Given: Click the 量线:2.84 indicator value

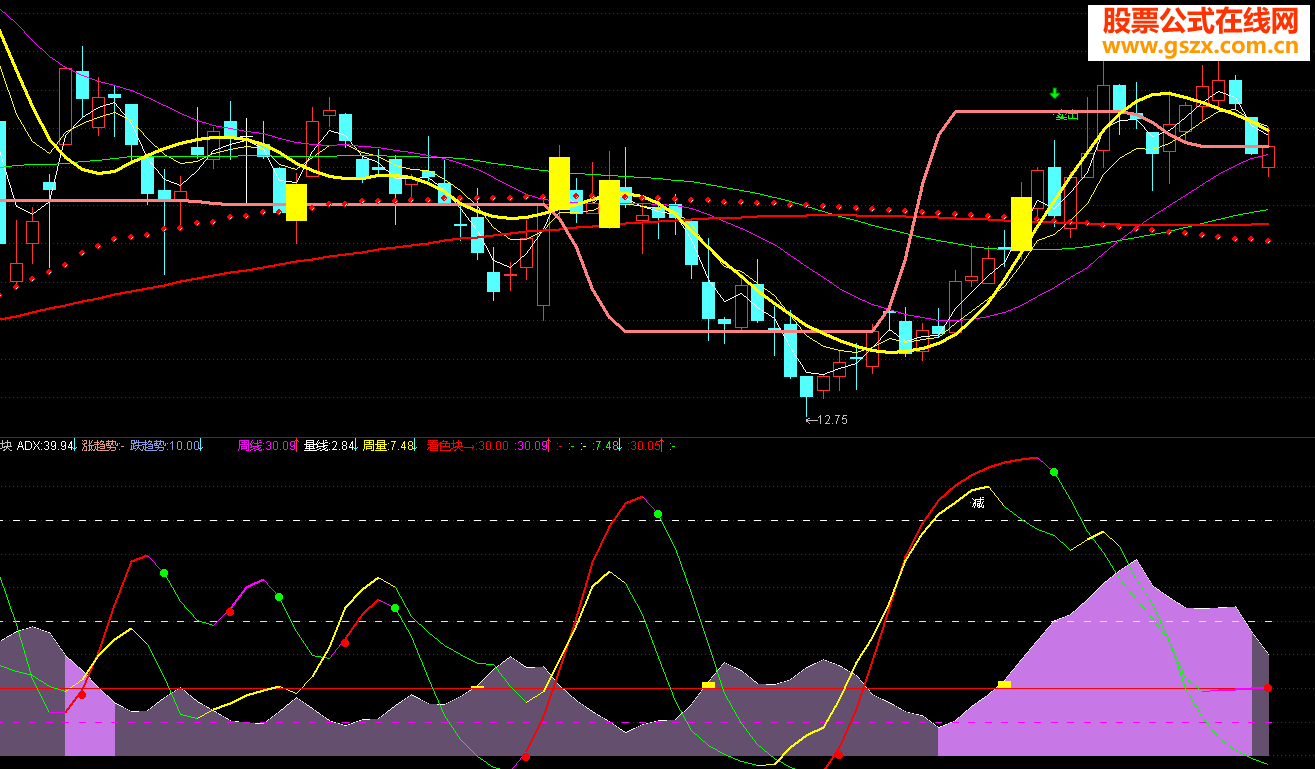Looking at the screenshot, I should (329, 446).
